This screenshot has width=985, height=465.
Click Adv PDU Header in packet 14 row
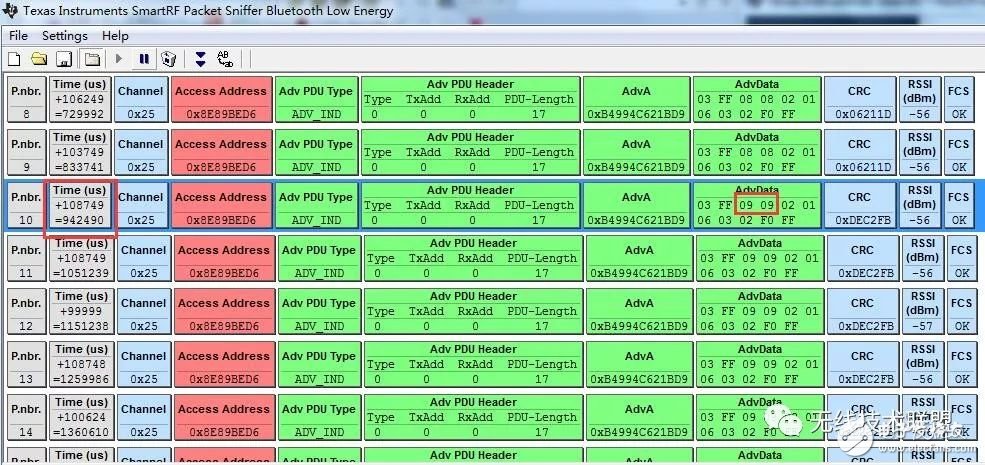pyautogui.click(x=473, y=417)
